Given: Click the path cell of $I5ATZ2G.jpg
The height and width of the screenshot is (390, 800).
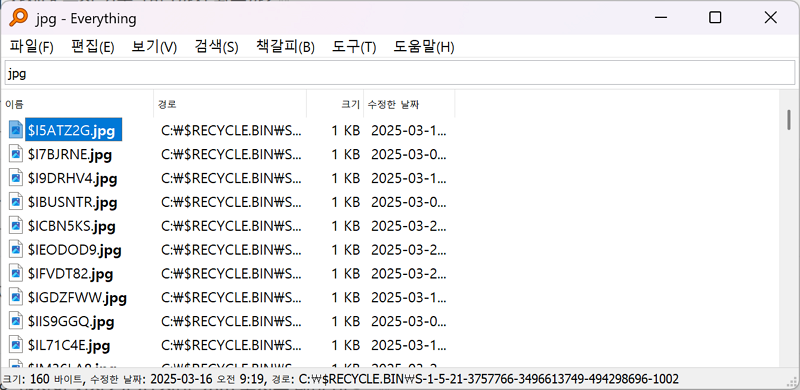Looking at the screenshot, I should (x=231, y=131).
